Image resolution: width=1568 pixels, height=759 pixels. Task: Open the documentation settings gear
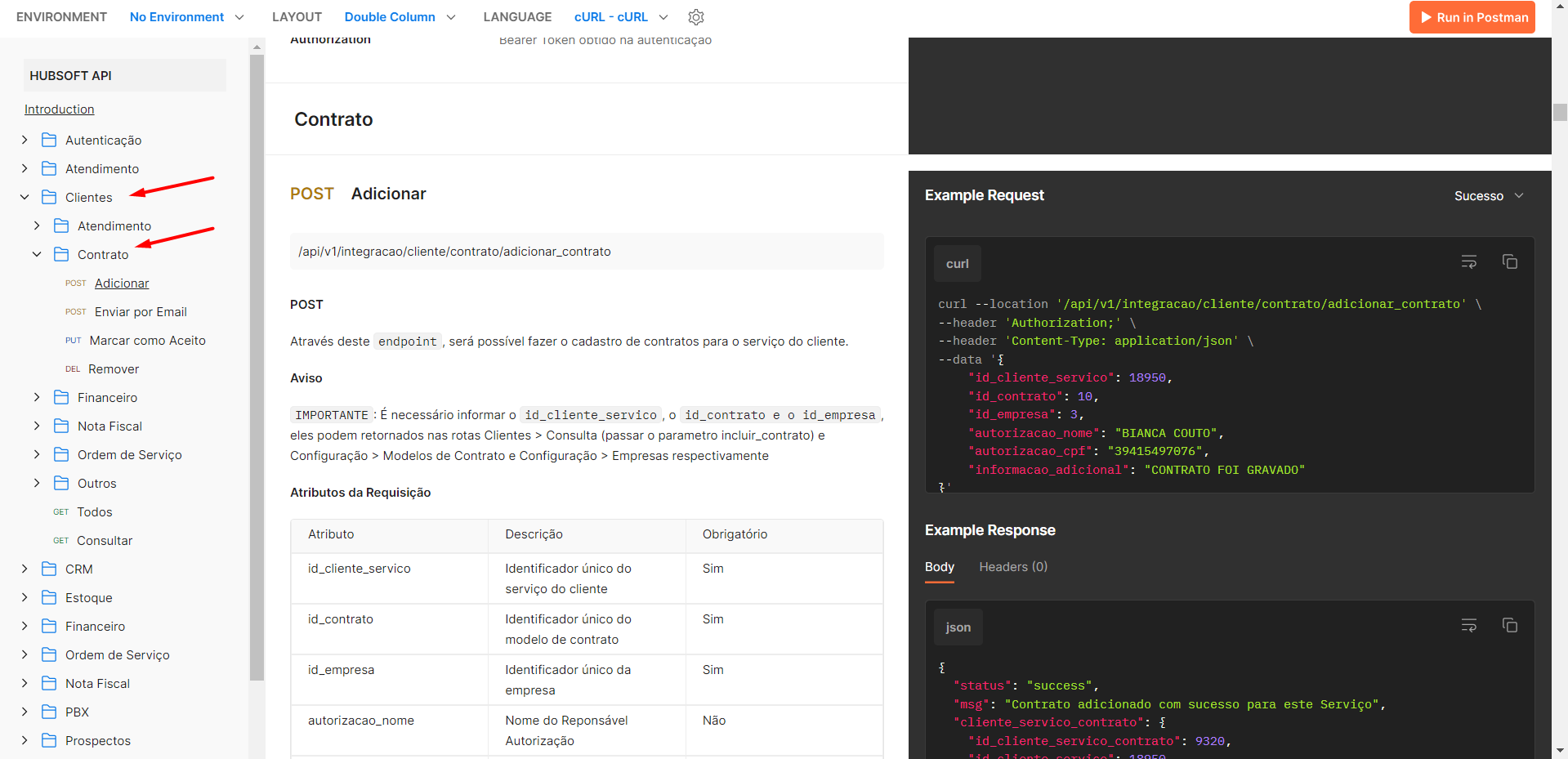coord(696,17)
